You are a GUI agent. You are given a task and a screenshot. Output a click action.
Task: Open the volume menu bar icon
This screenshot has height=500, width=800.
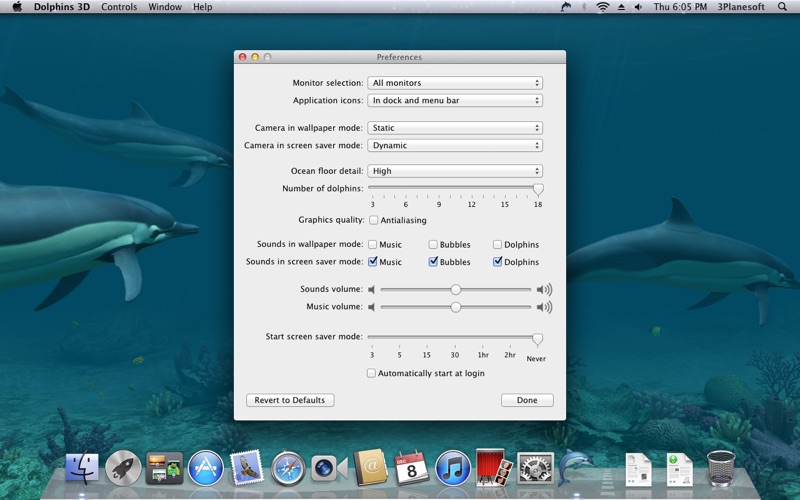(x=638, y=7)
